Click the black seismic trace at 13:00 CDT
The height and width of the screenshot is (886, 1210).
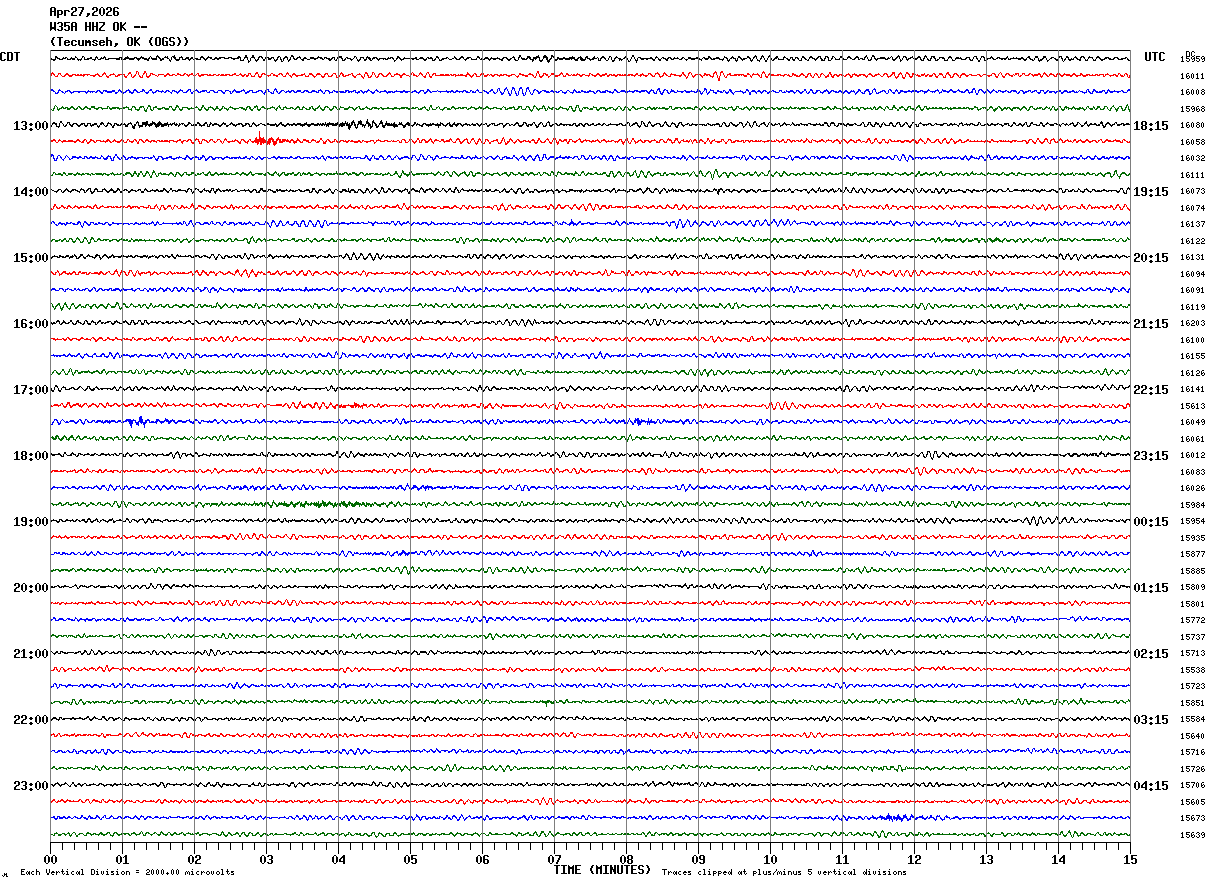click(590, 125)
